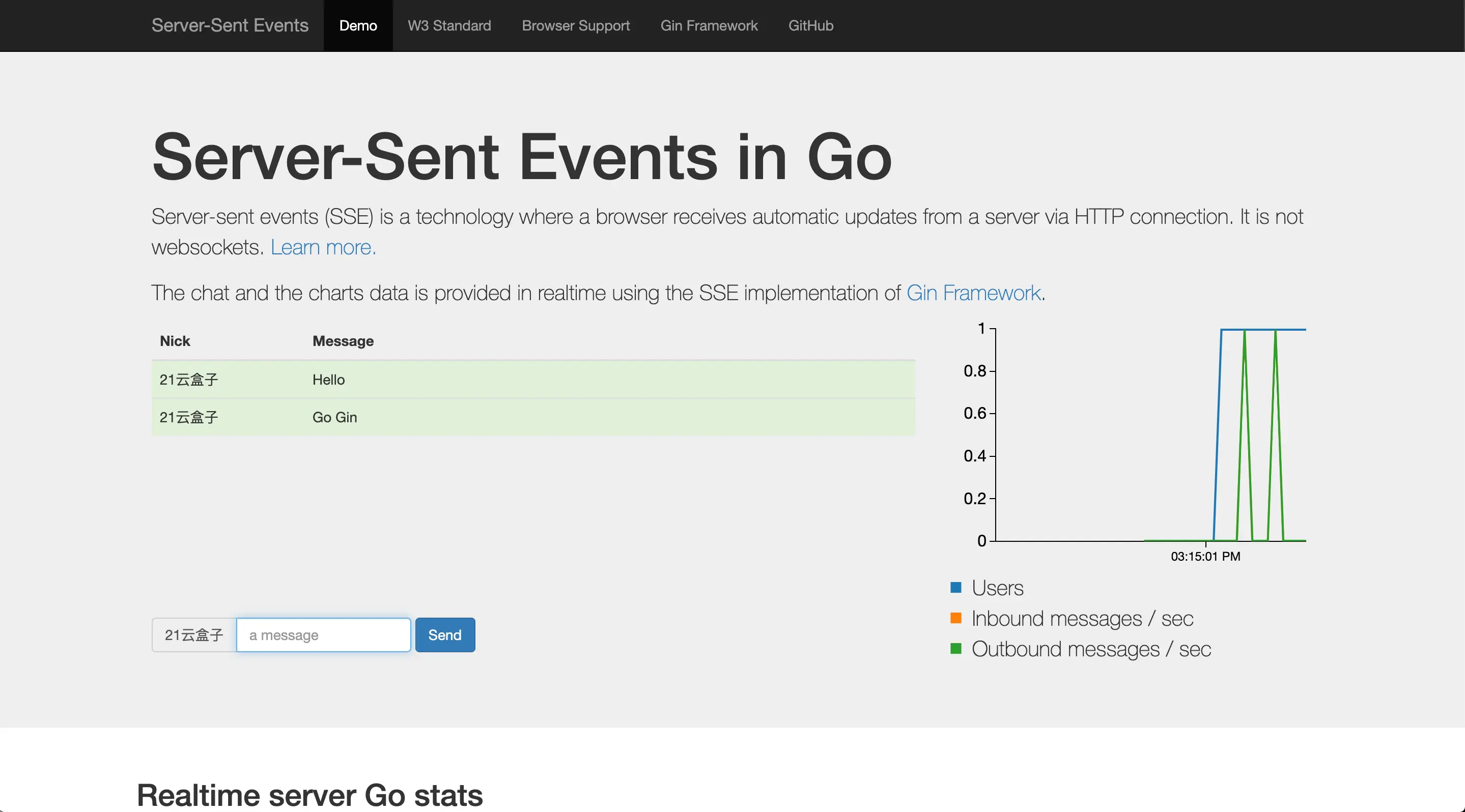1465x812 pixels.
Task: Click the Nick column header
Action: click(175, 341)
